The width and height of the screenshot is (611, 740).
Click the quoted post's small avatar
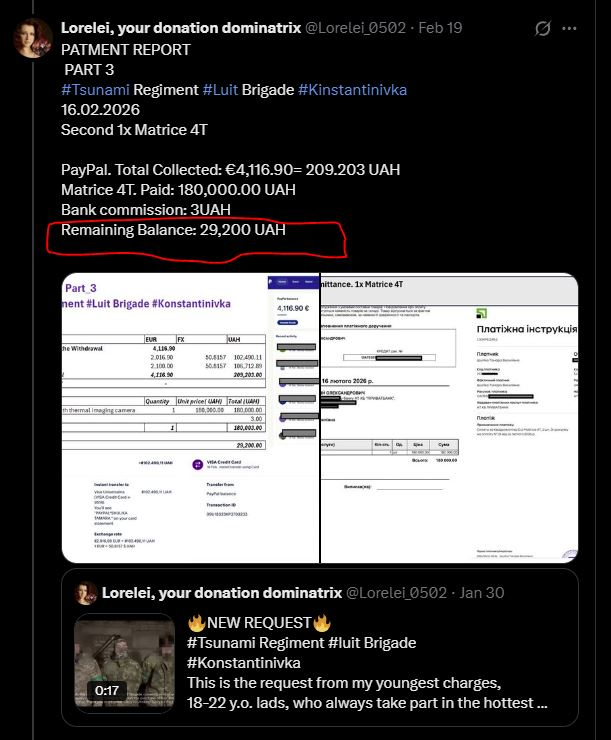point(86,593)
